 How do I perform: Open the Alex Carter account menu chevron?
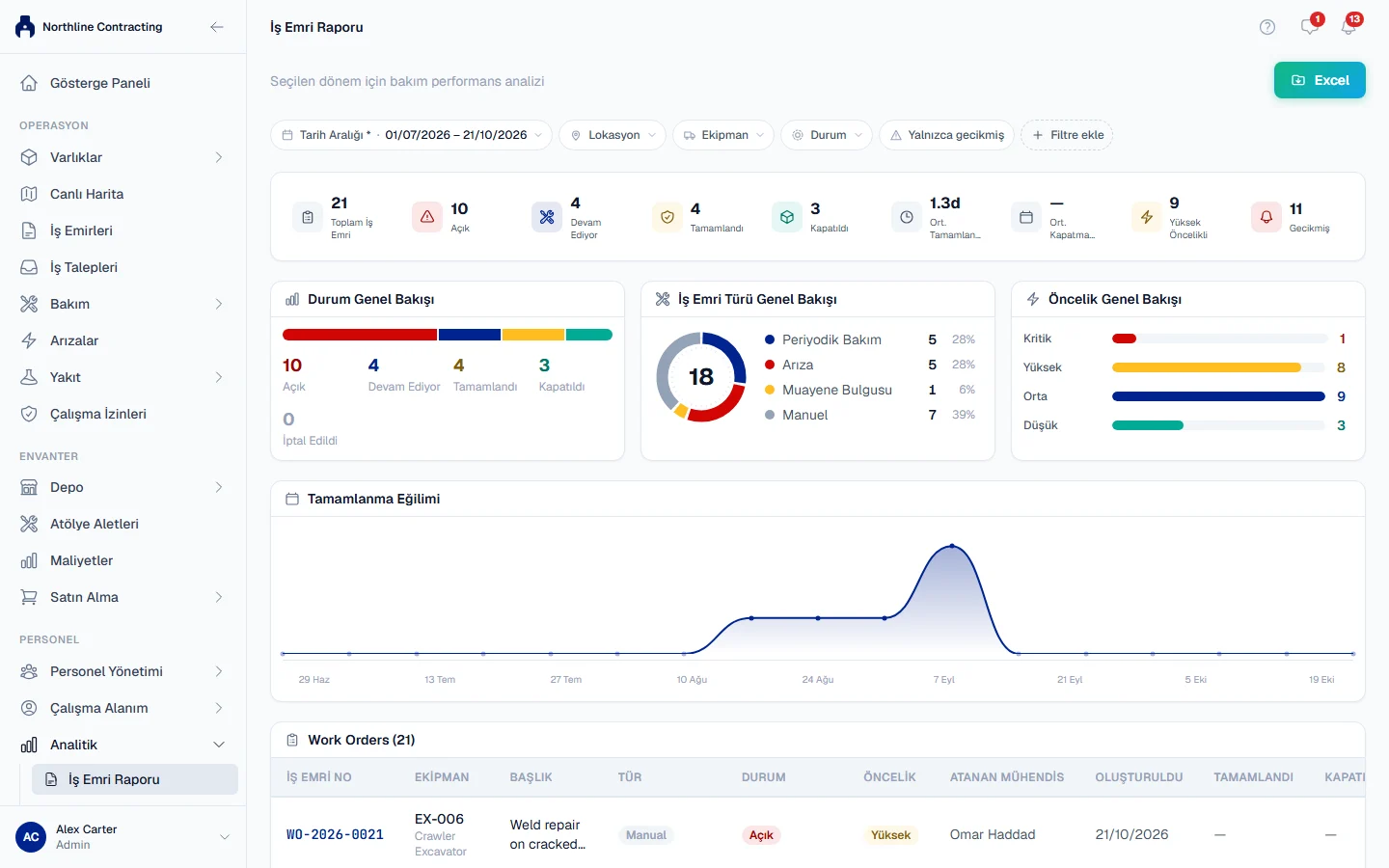(x=225, y=837)
